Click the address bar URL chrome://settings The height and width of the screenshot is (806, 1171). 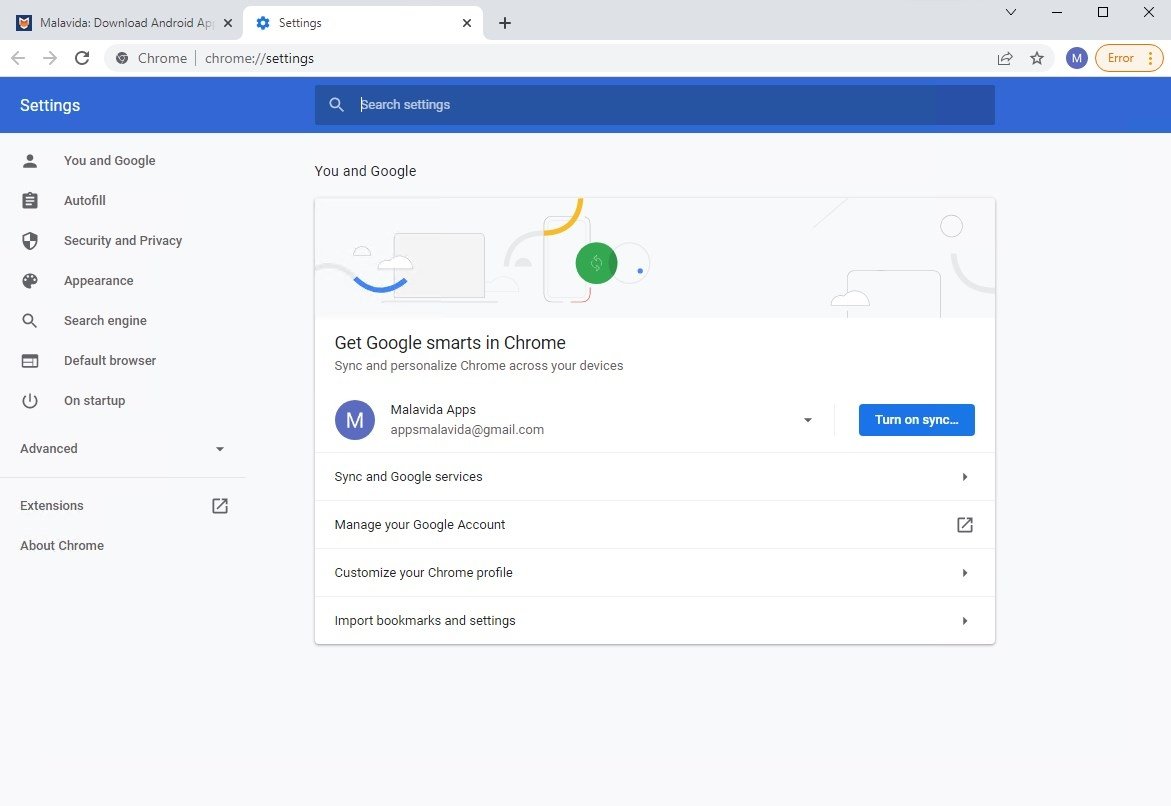[x=259, y=58]
